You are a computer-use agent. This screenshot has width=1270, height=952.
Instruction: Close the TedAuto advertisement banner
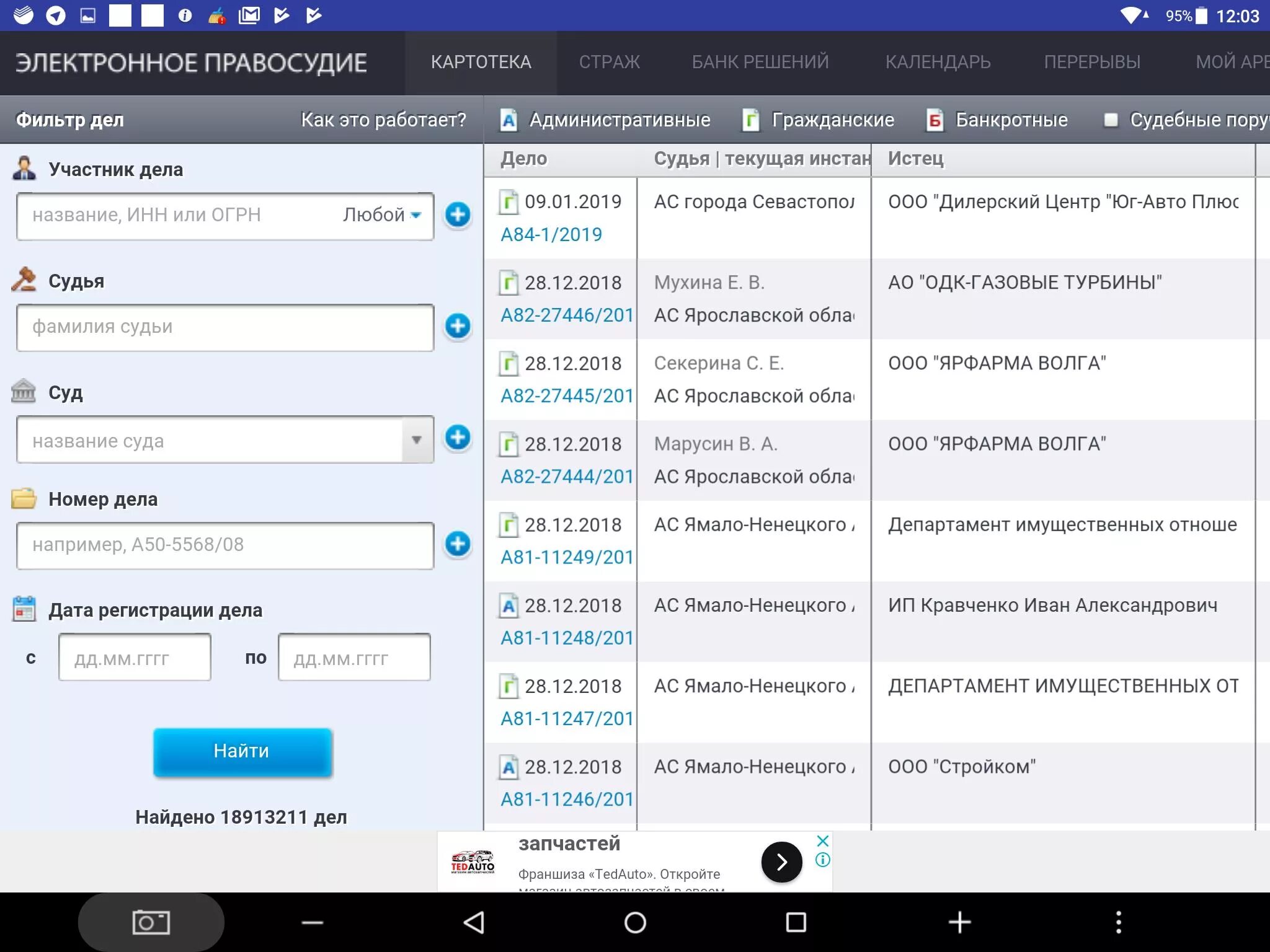(822, 841)
